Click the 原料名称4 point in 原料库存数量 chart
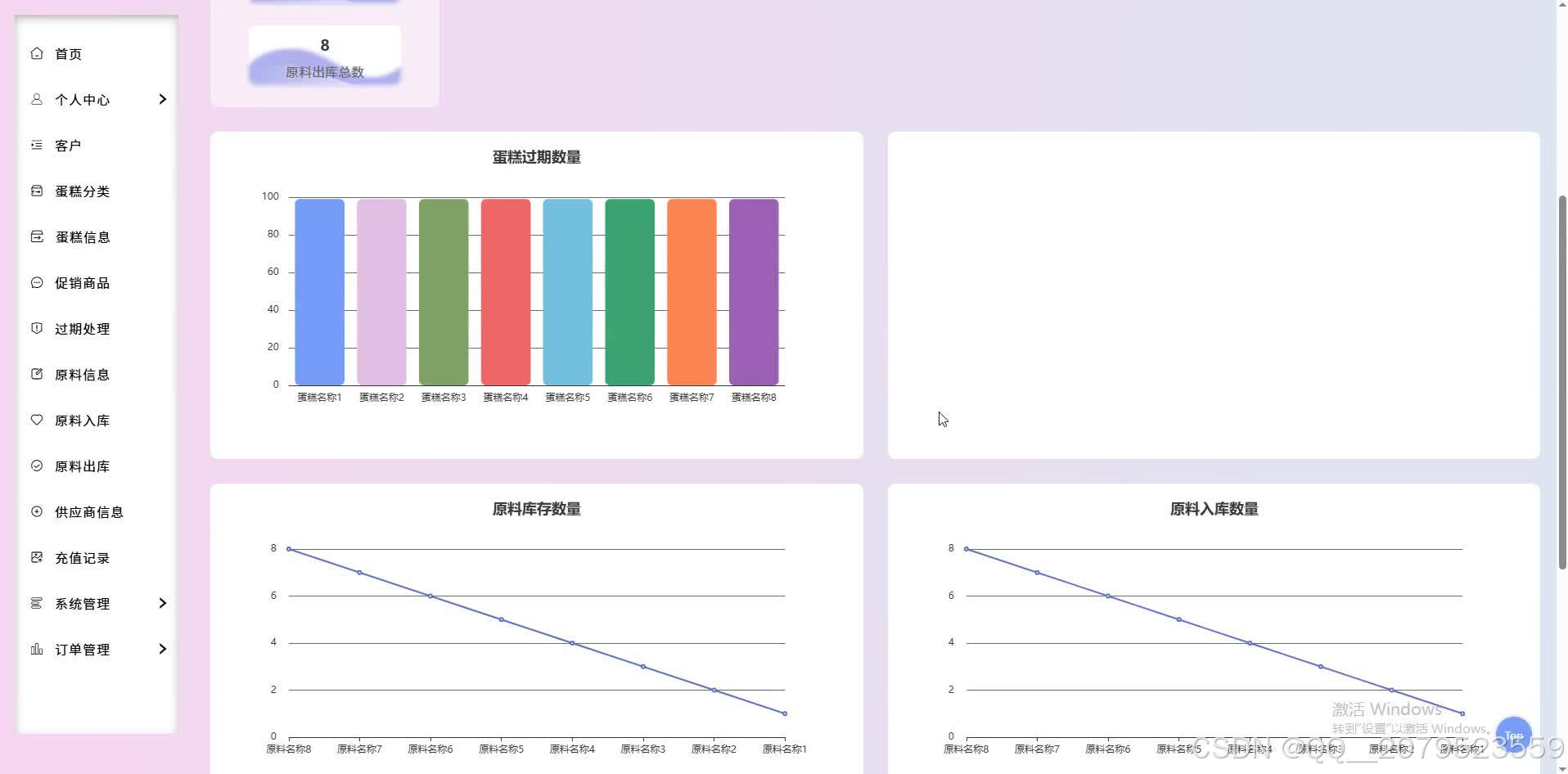1568x774 pixels. pos(572,643)
